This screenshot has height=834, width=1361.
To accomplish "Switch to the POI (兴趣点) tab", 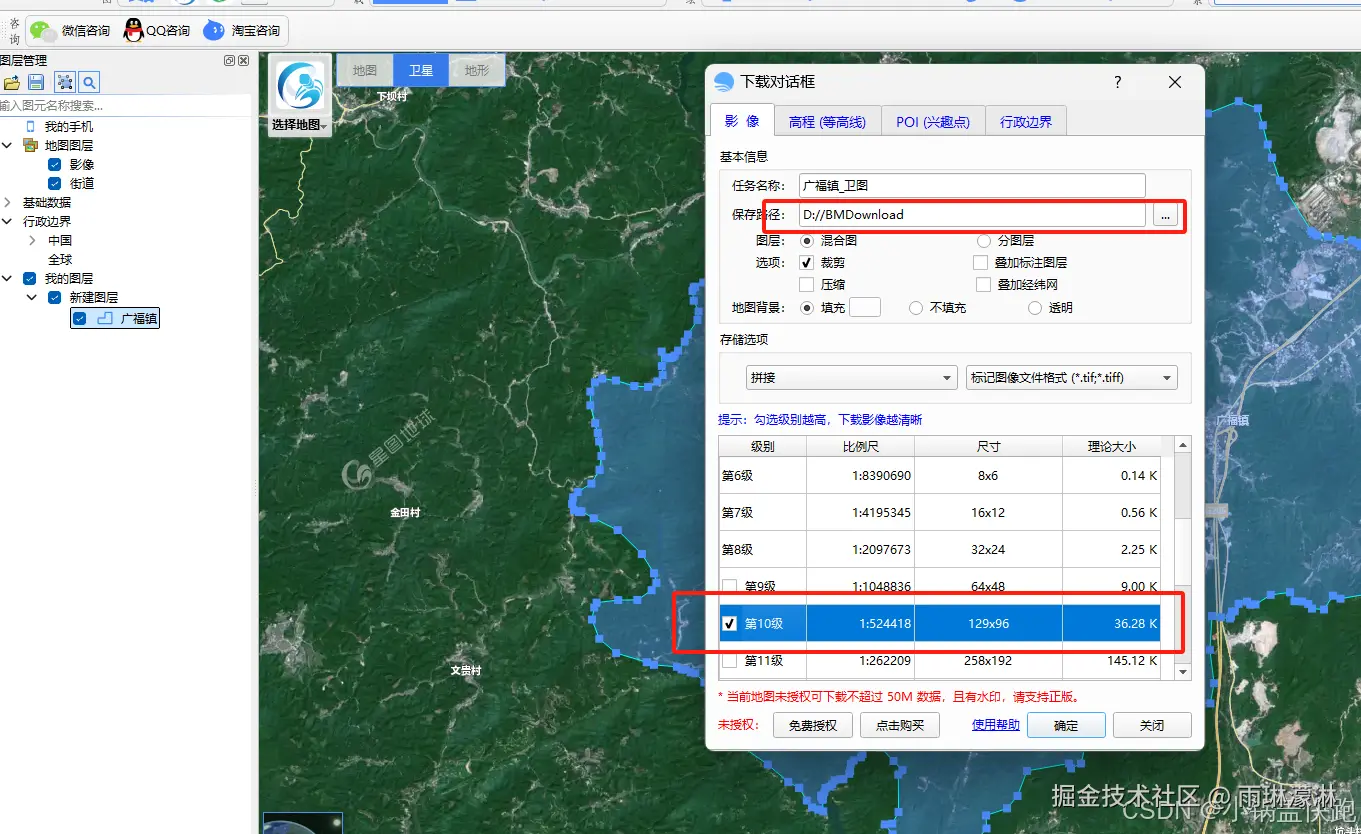I will coord(933,122).
